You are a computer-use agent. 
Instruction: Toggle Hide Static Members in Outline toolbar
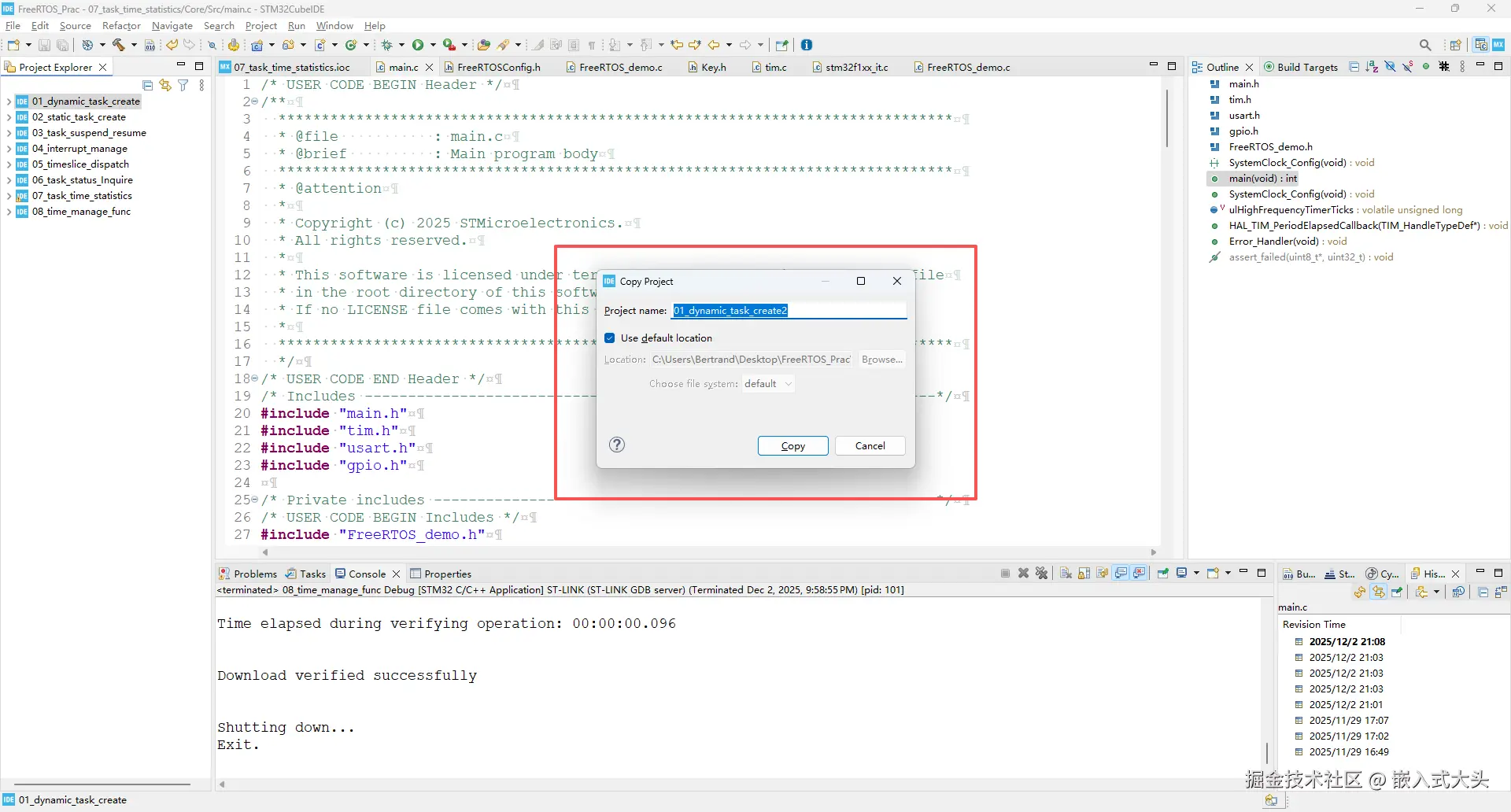(1407, 67)
